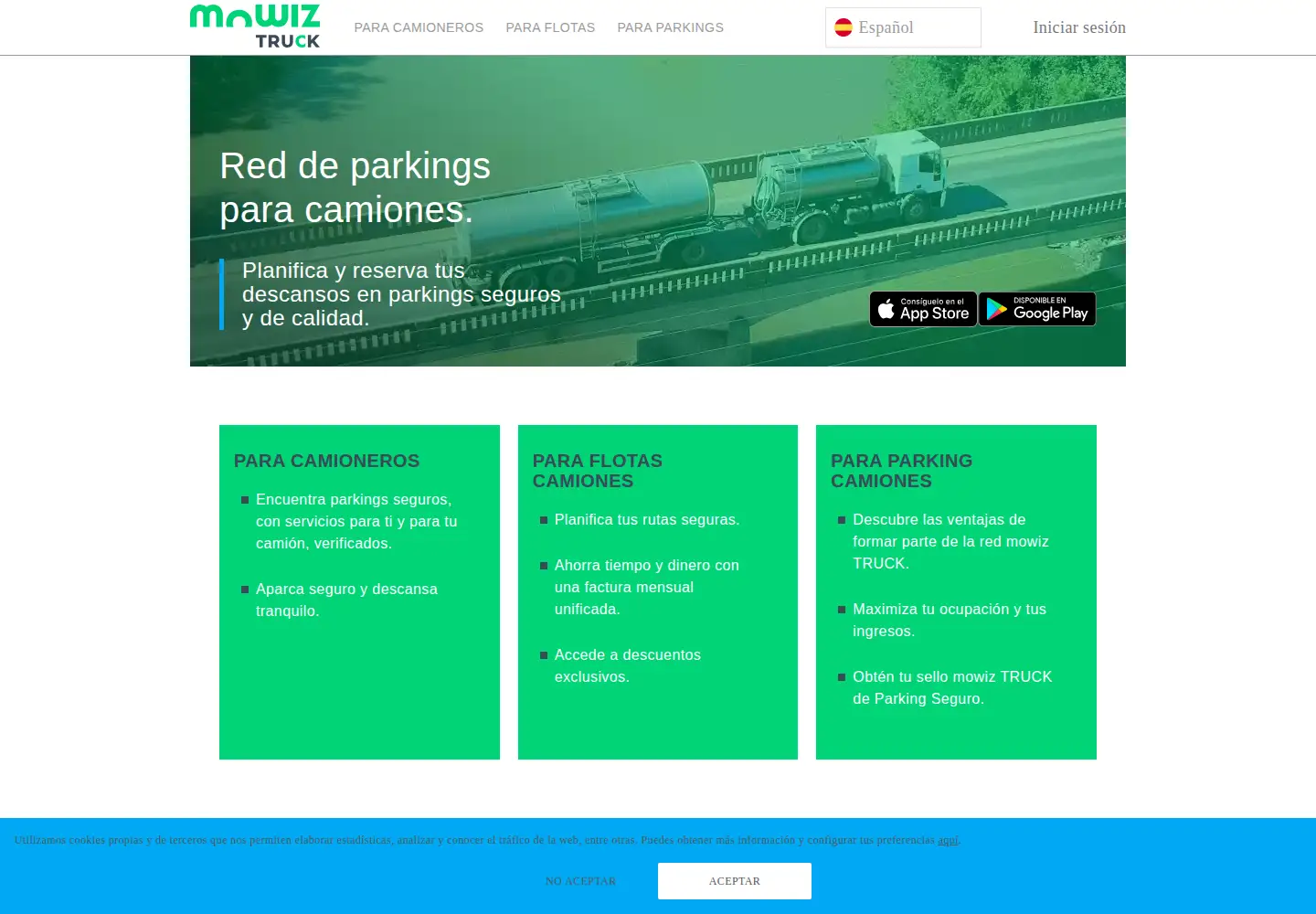Screen dimensions: 1316x914
Task: Accept cookies with the ACEPTAR button
Action: tap(735, 881)
